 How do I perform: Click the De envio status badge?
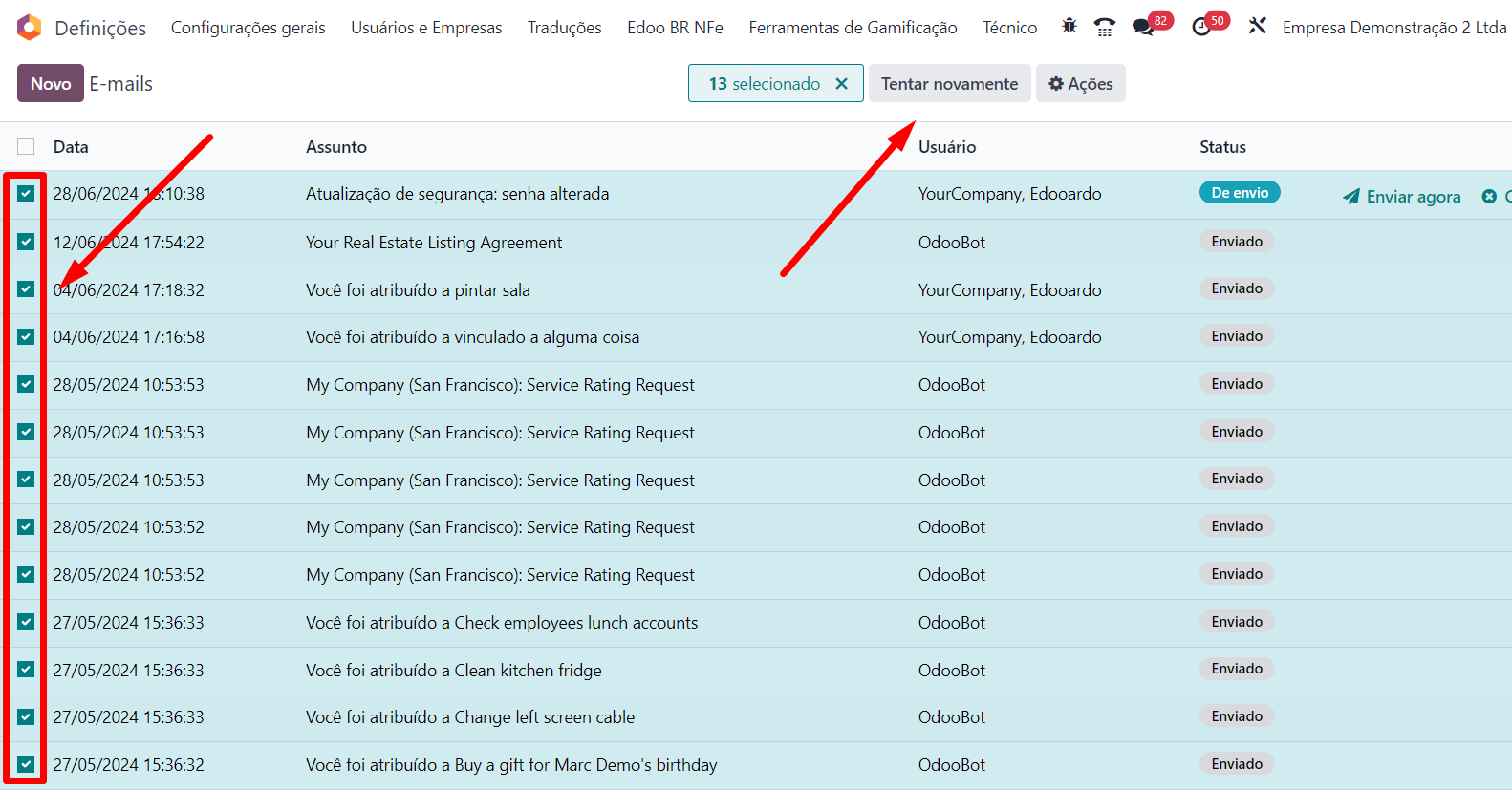coord(1240,193)
